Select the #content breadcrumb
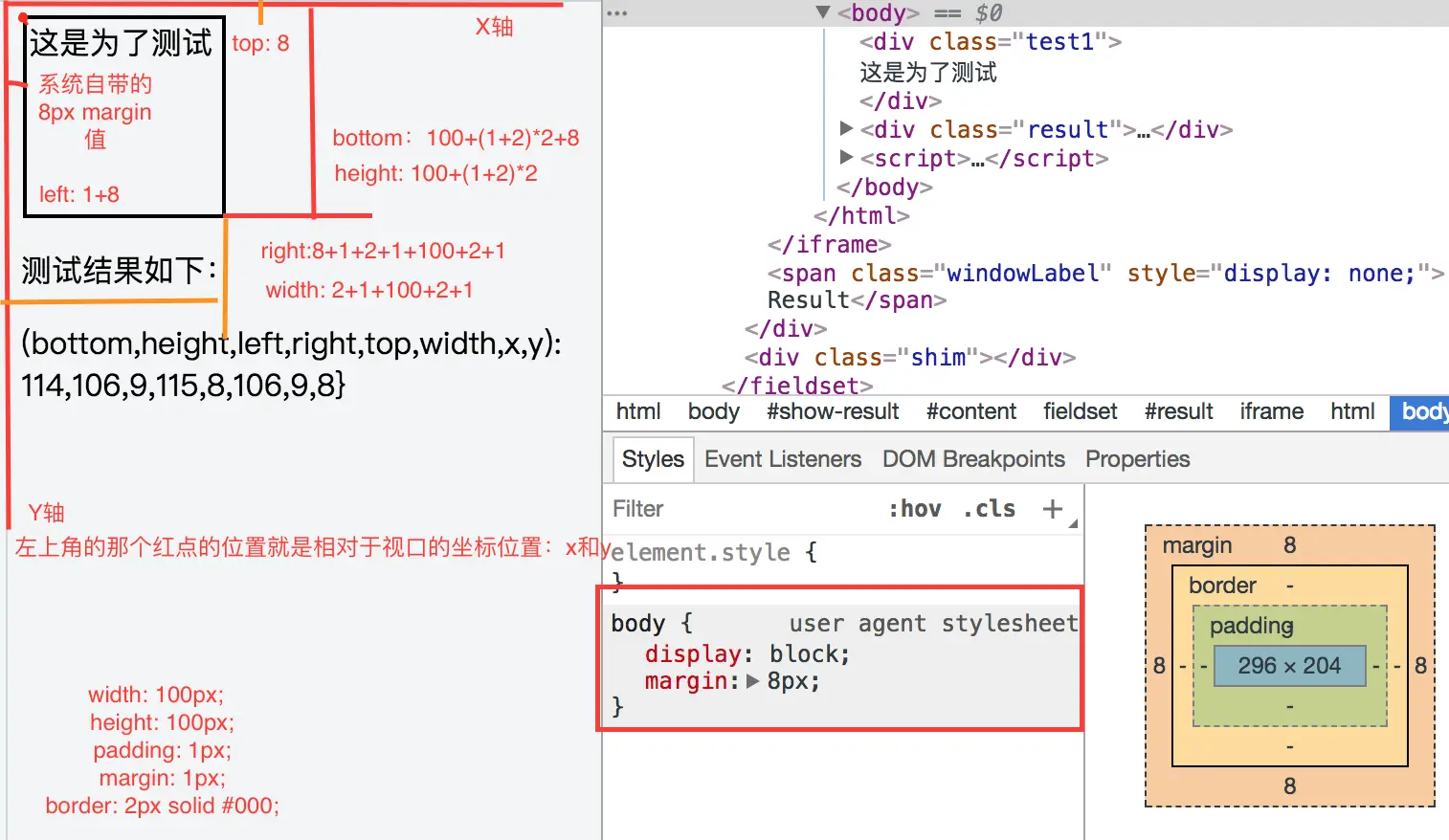 point(970,411)
